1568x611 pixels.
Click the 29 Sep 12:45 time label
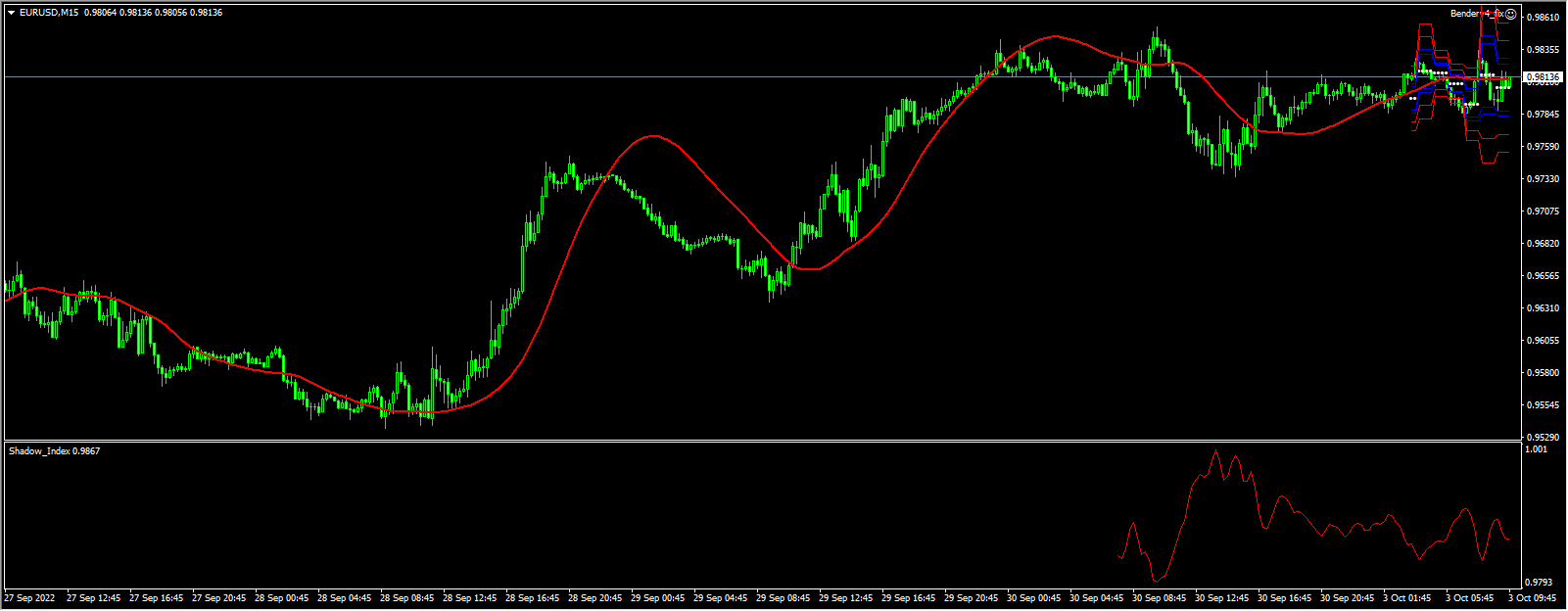pos(846,597)
